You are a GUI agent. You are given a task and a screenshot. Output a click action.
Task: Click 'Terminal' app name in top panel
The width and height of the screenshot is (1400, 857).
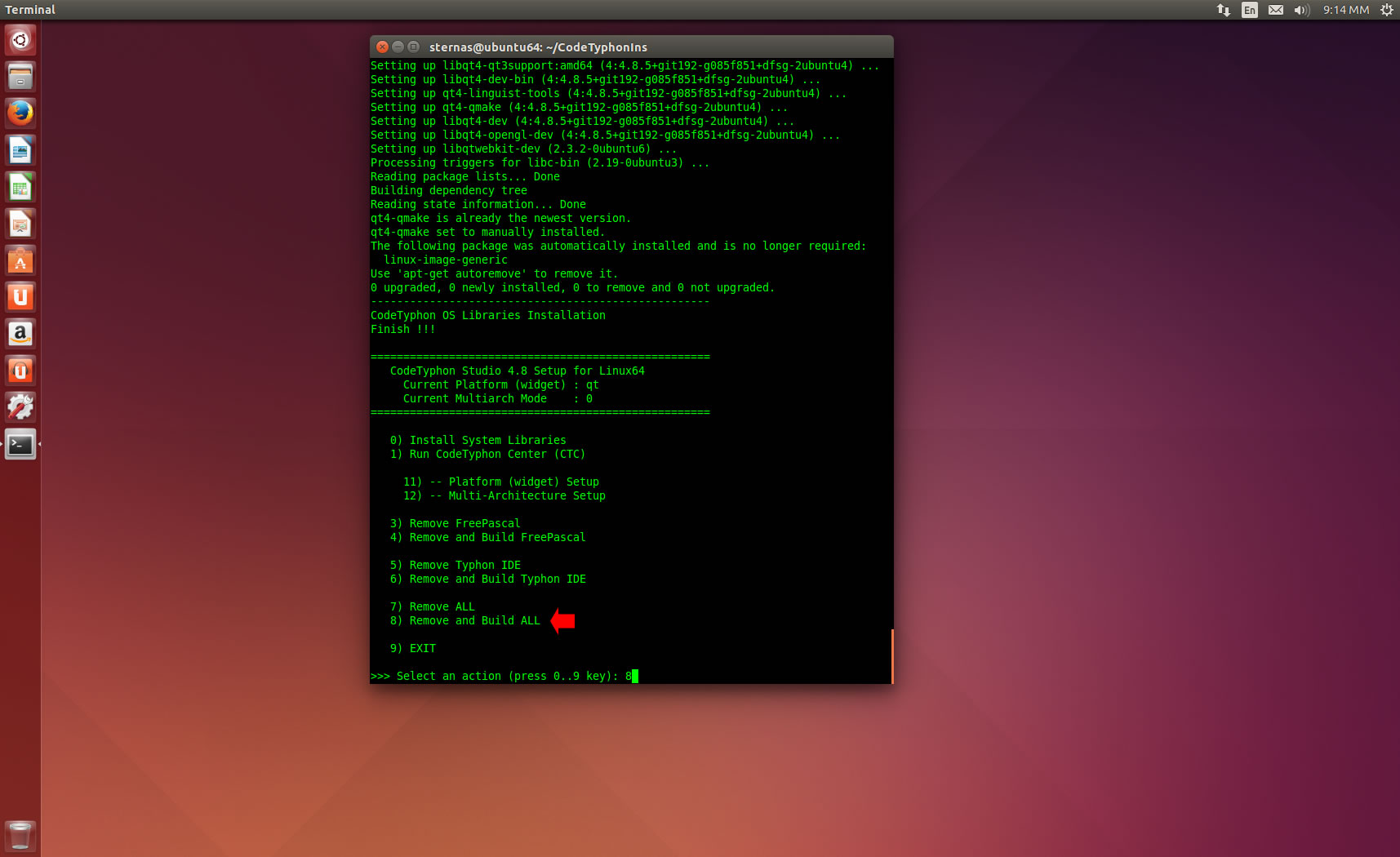click(30, 10)
